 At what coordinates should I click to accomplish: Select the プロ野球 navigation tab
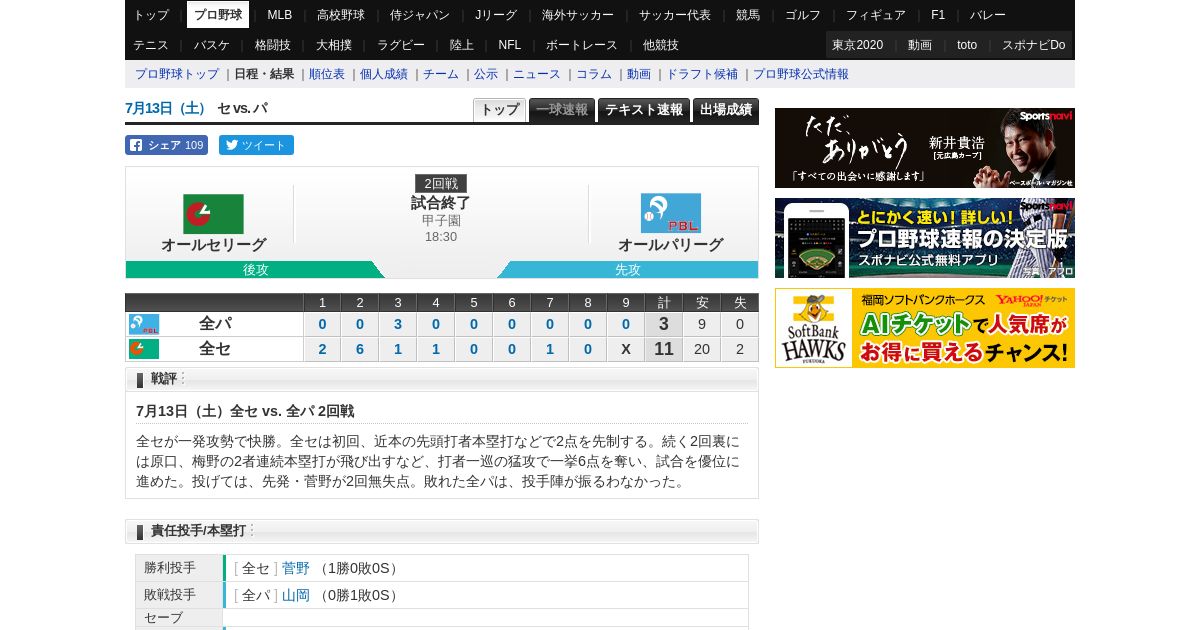tap(218, 15)
